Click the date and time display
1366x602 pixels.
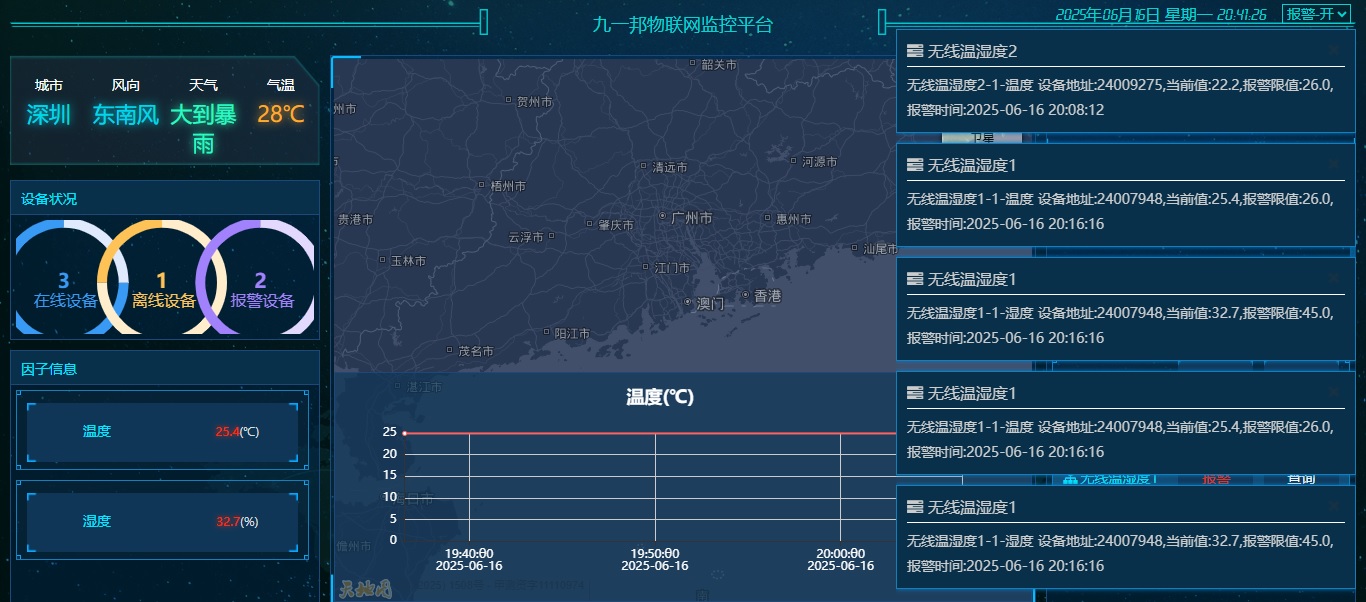[x=1161, y=15]
